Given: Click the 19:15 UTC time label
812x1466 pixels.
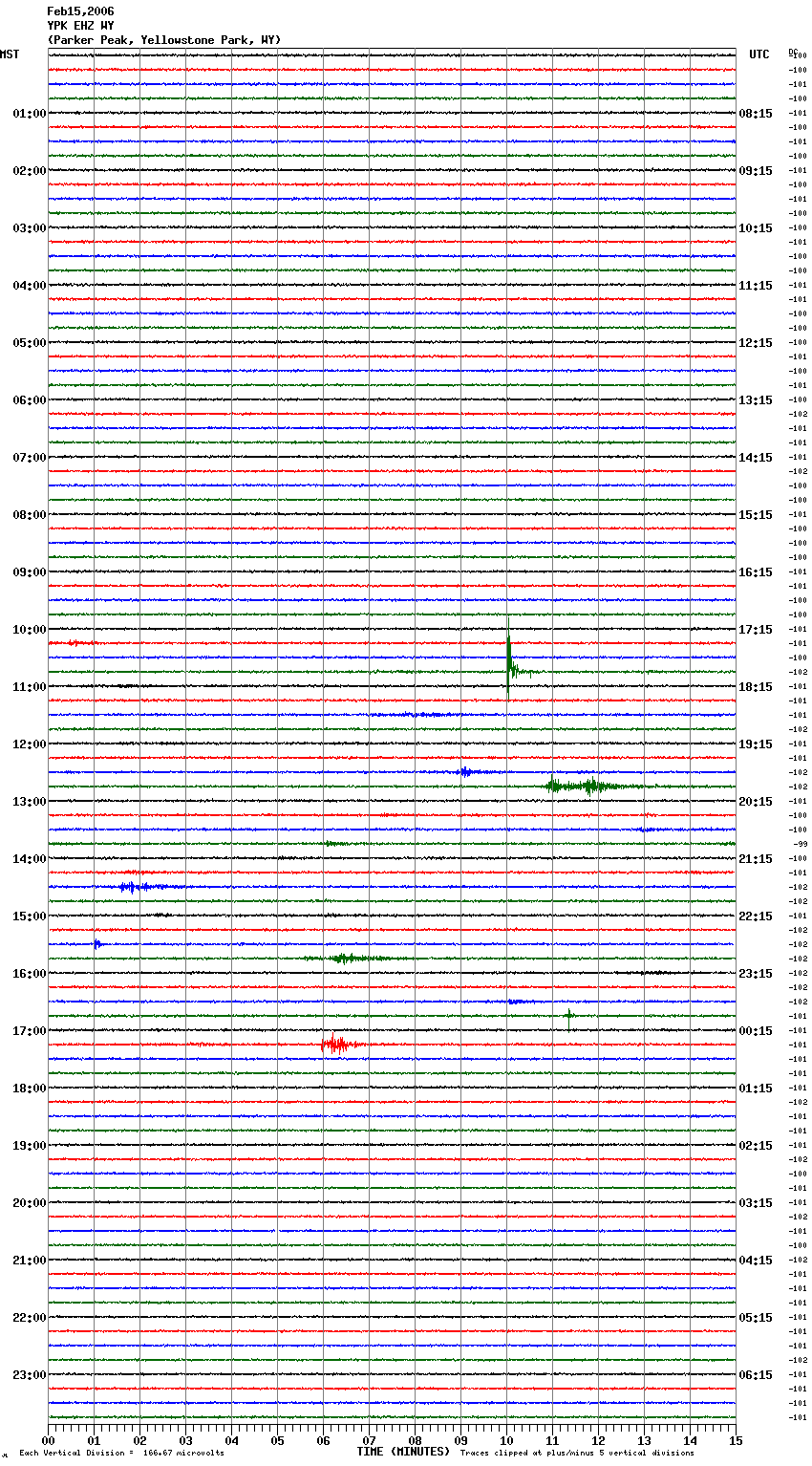Looking at the screenshot, I should tap(756, 744).
